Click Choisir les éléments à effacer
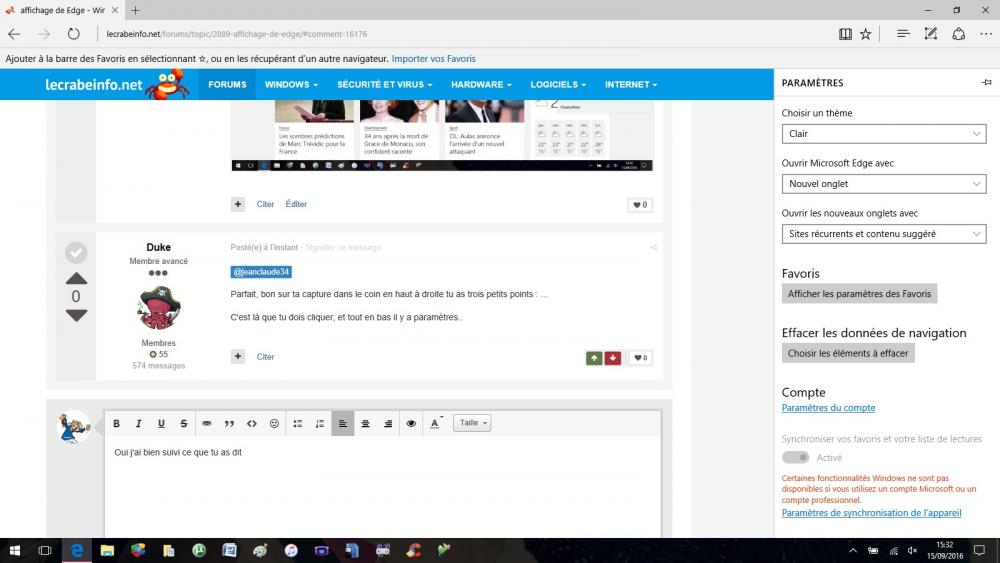This screenshot has height=563, width=1000. [x=848, y=353]
